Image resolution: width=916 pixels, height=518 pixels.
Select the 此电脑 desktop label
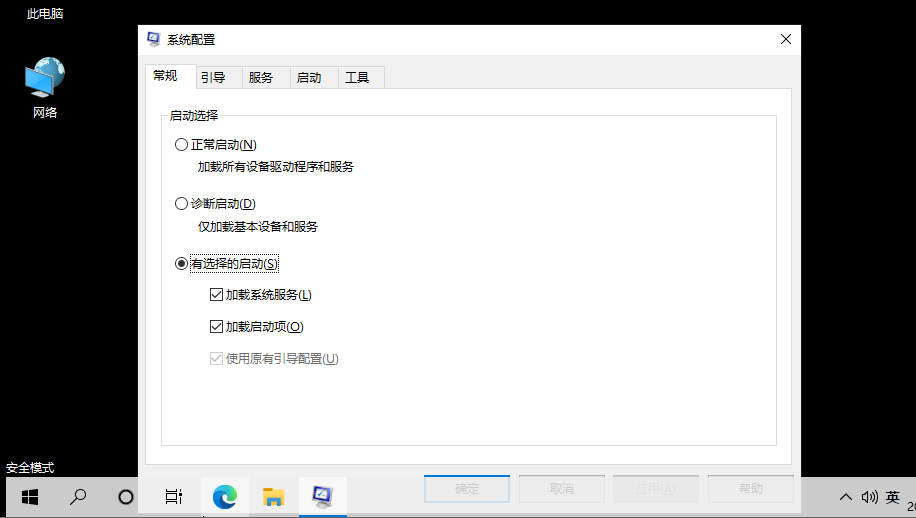pyautogui.click(x=45, y=13)
